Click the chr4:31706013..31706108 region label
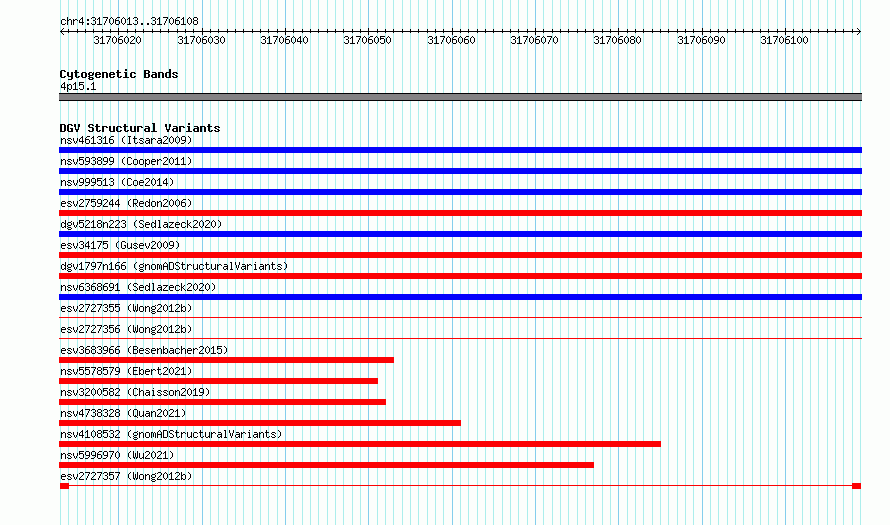 [x=129, y=21]
